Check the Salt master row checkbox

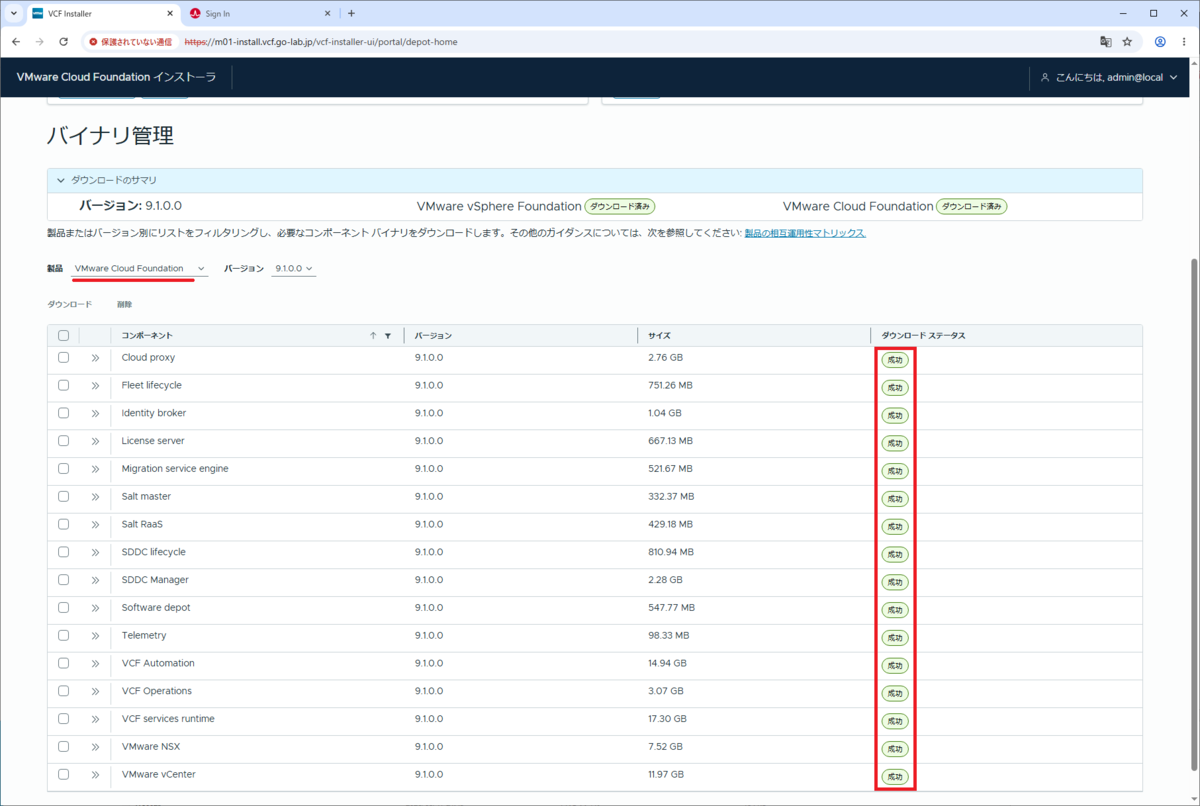click(x=64, y=496)
